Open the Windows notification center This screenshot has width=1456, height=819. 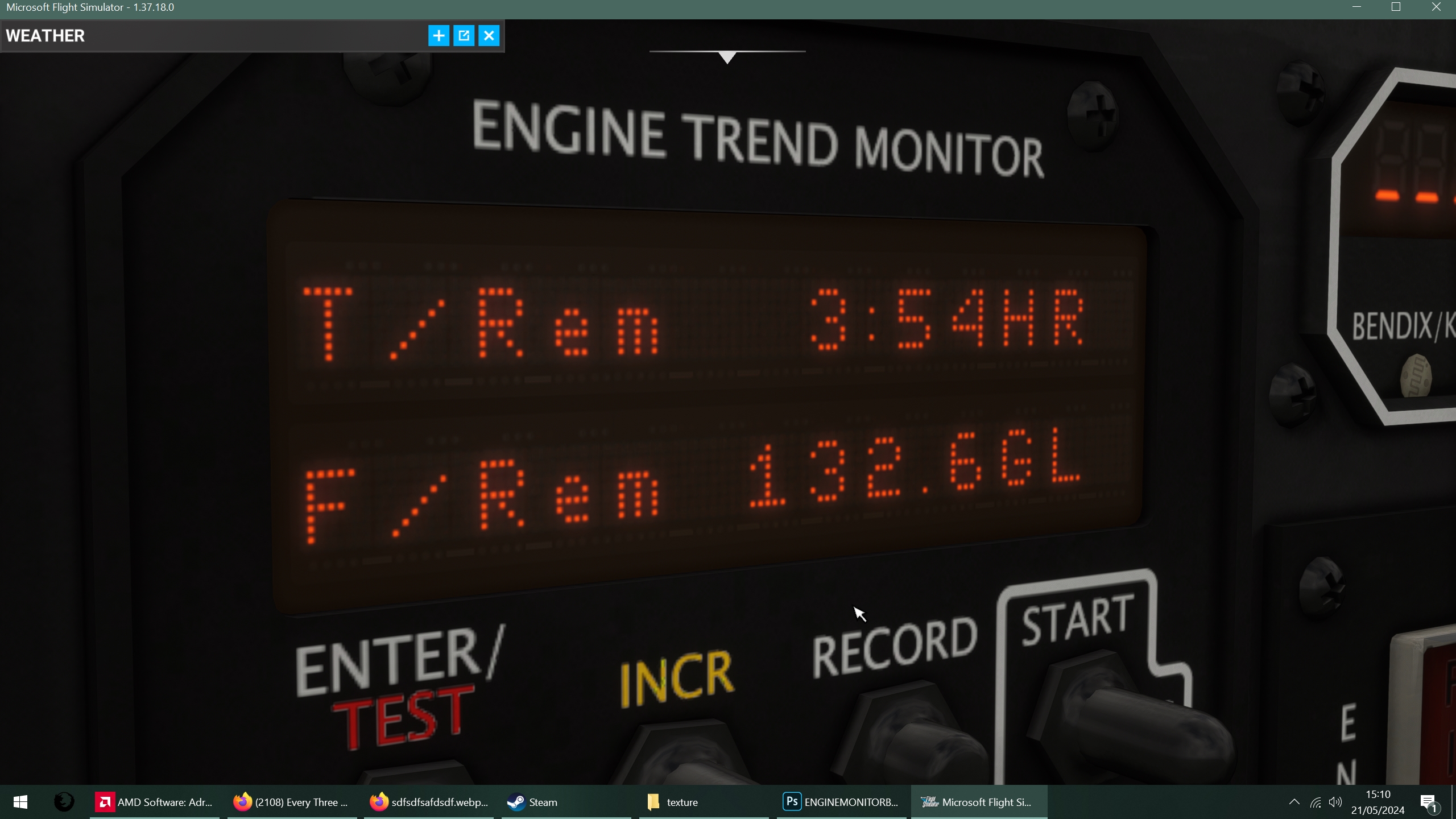click(x=1430, y=803)
